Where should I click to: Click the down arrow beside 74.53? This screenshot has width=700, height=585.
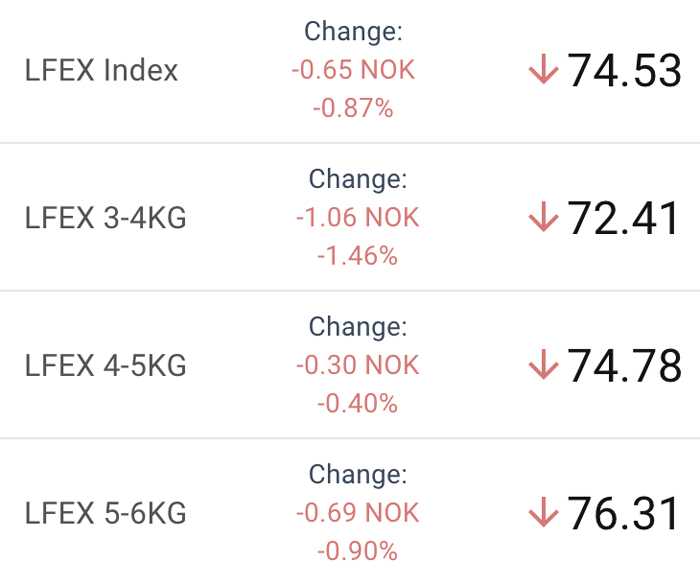543,69
